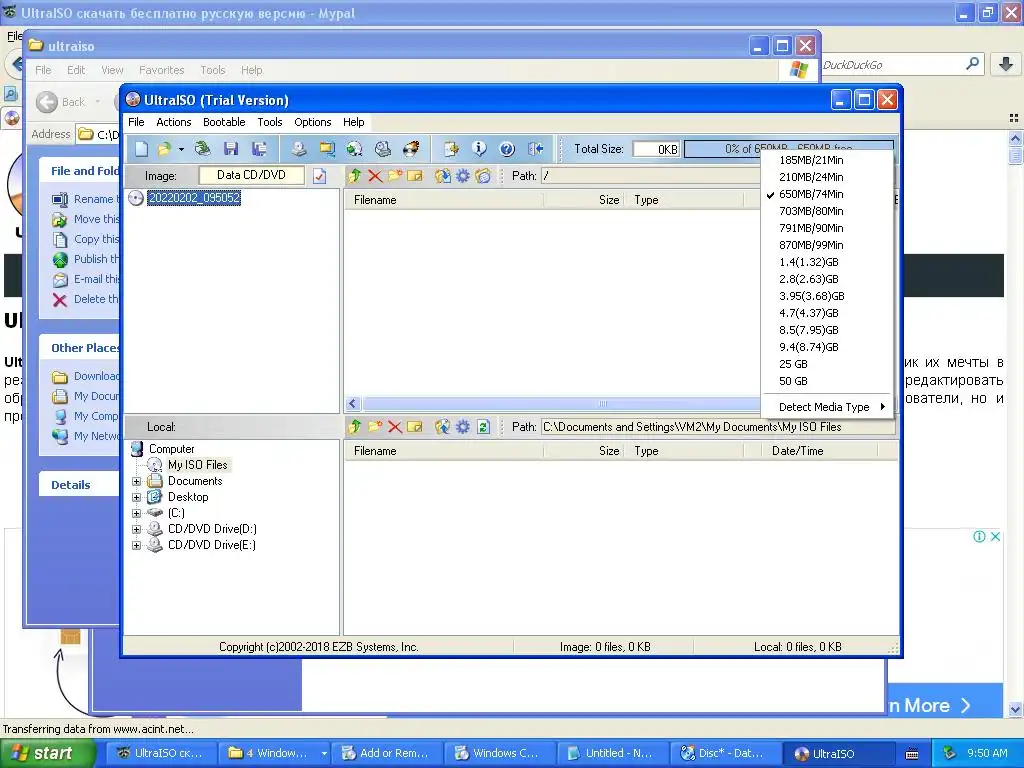Click the Add files icon in image toolbar

pos(443,176)
